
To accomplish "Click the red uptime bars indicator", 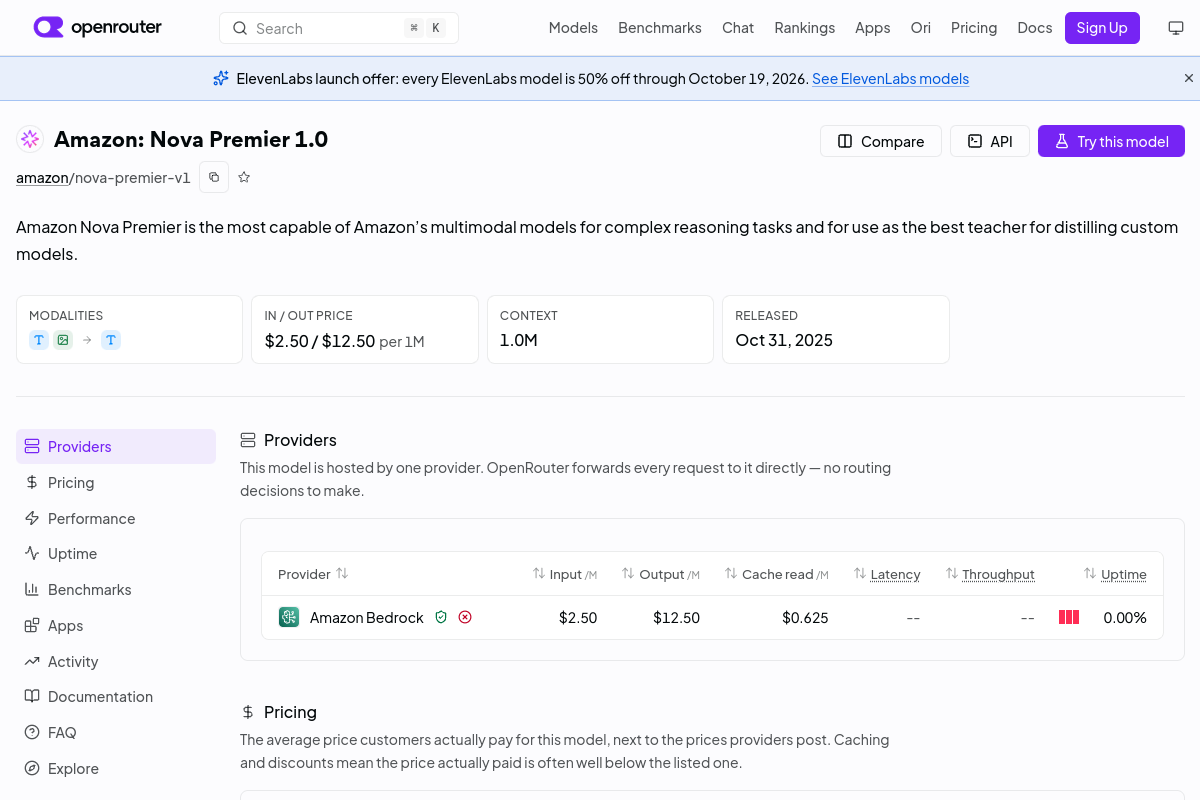I will click(x=1069, y=617).
